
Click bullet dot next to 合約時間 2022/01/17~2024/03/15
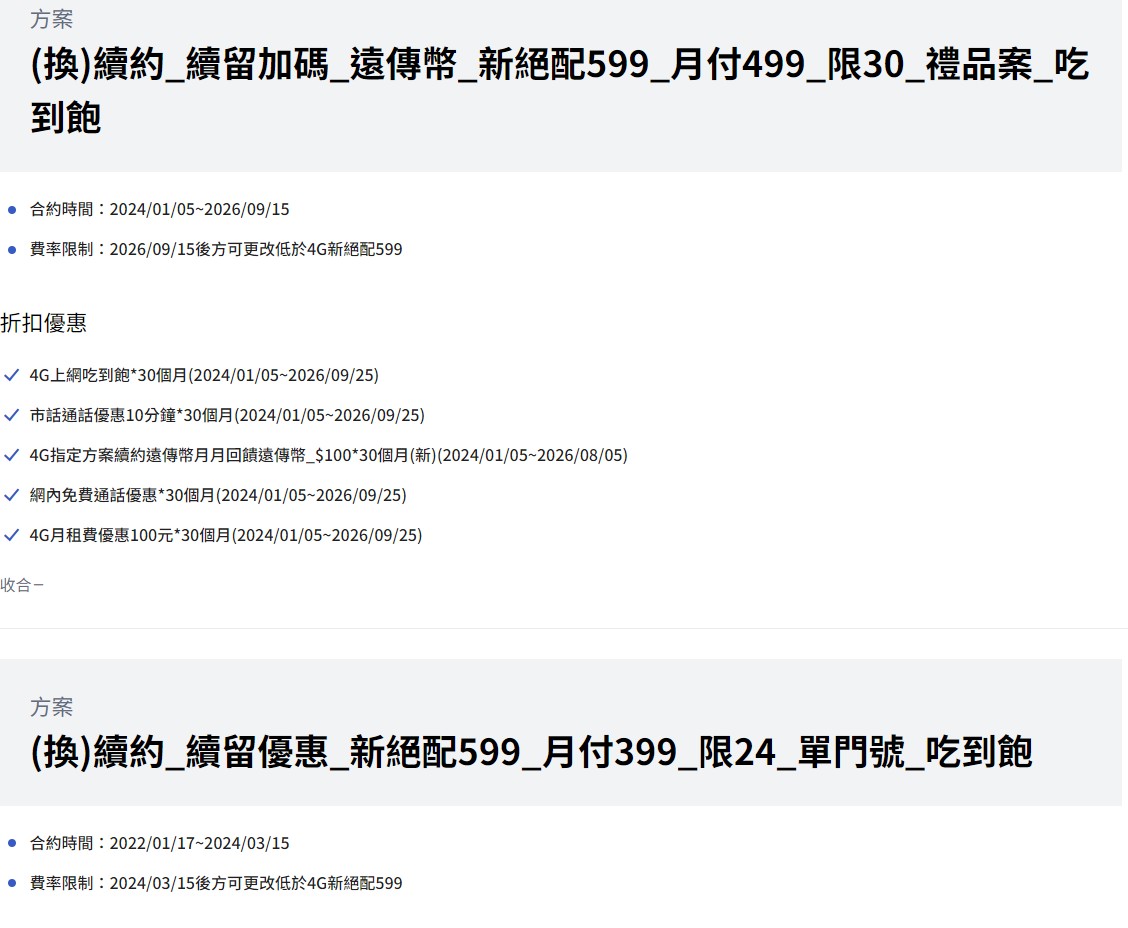click(12, 844)
